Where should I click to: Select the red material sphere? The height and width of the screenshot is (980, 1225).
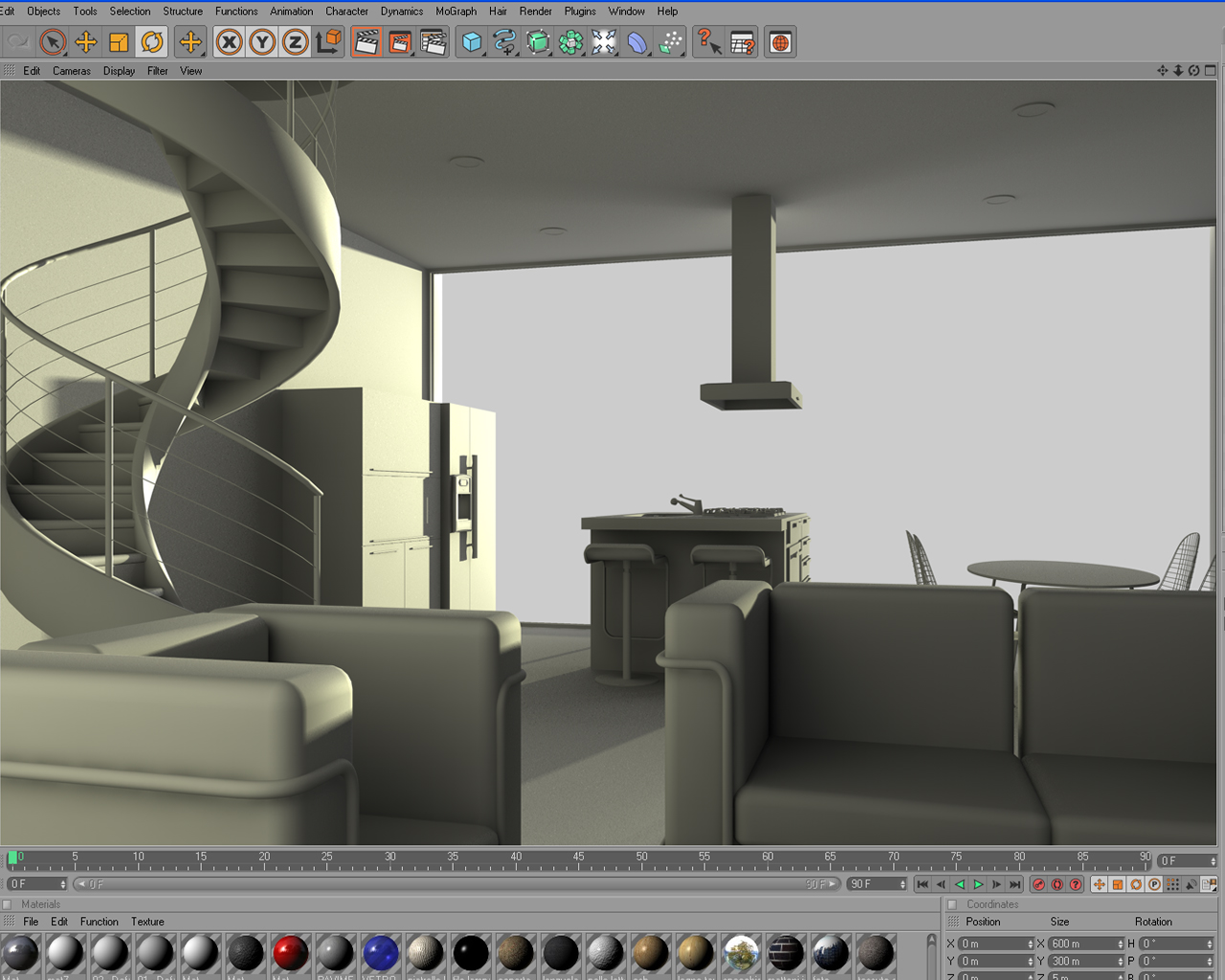290,953
